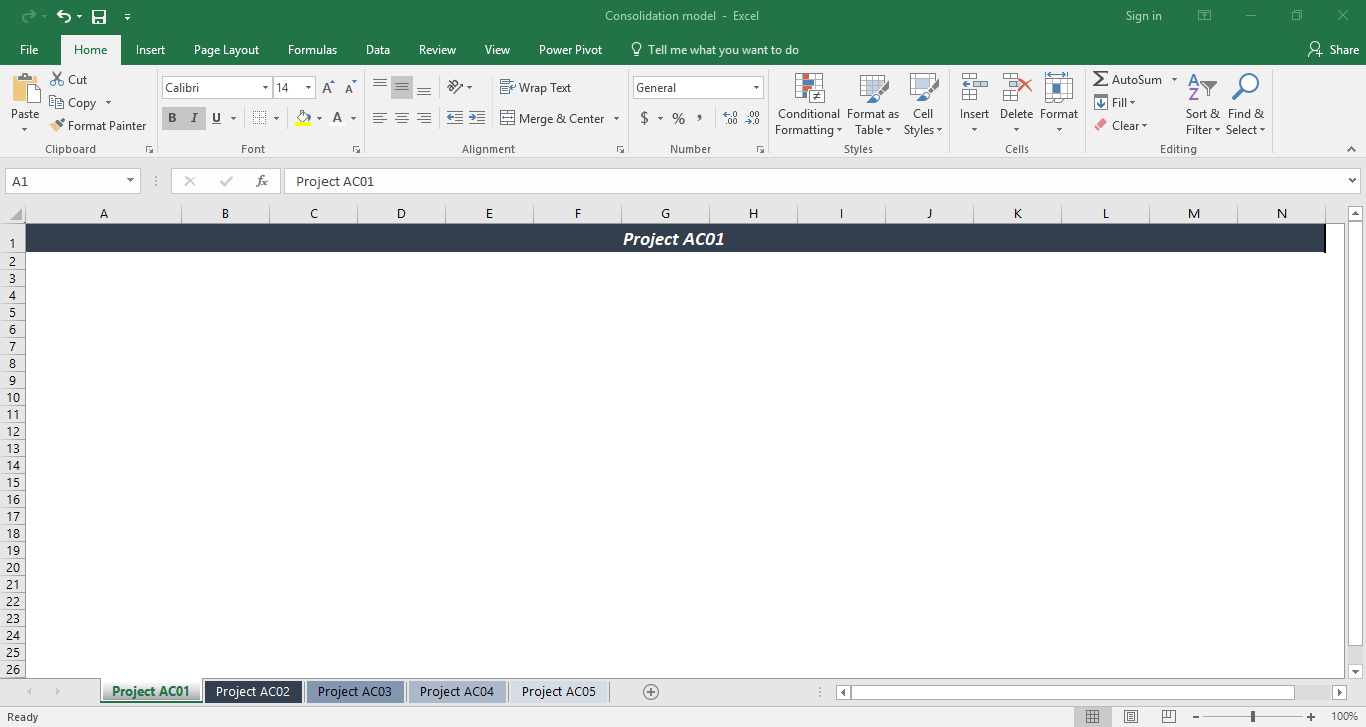Click the AutoSum sigma icon

1101,79
